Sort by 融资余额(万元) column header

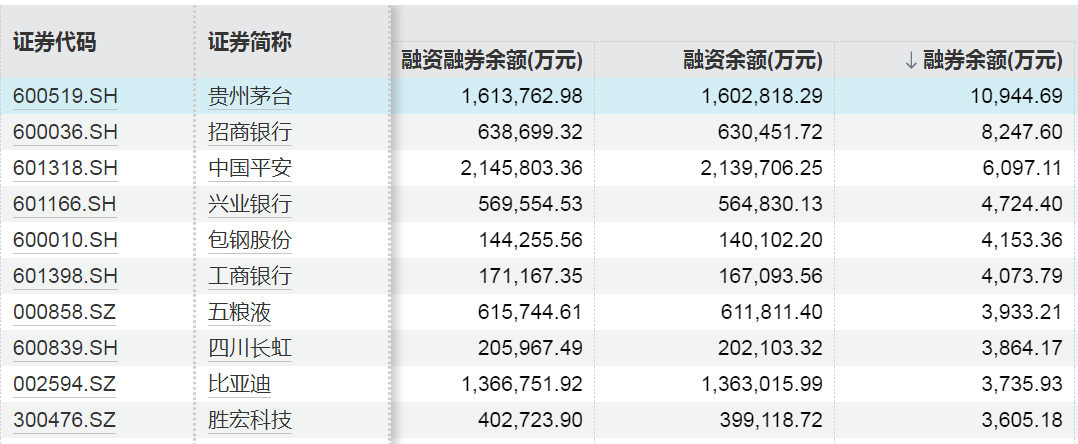(x=753, y=60)
